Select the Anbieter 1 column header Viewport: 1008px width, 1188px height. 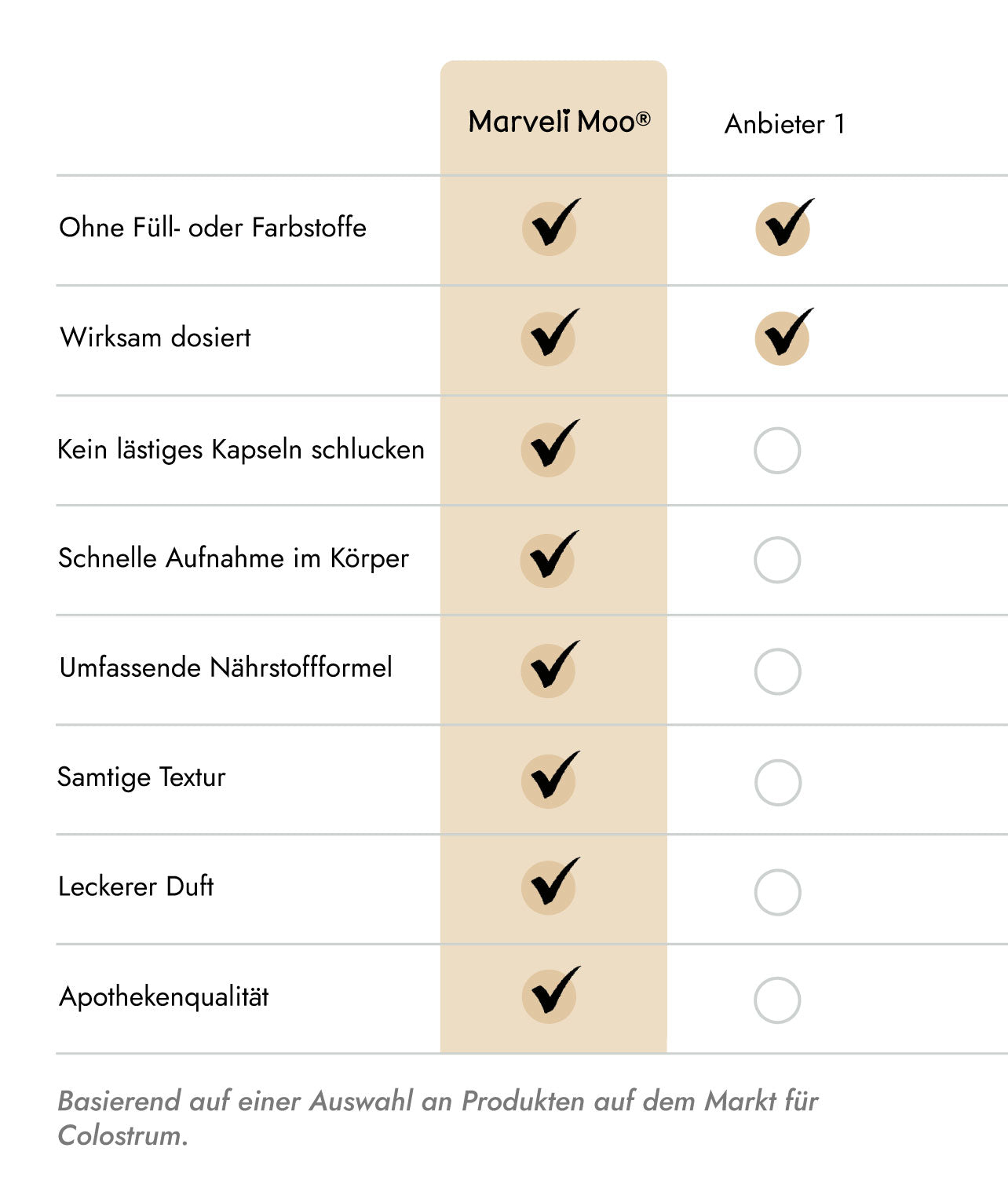click(x=784, y=123)
